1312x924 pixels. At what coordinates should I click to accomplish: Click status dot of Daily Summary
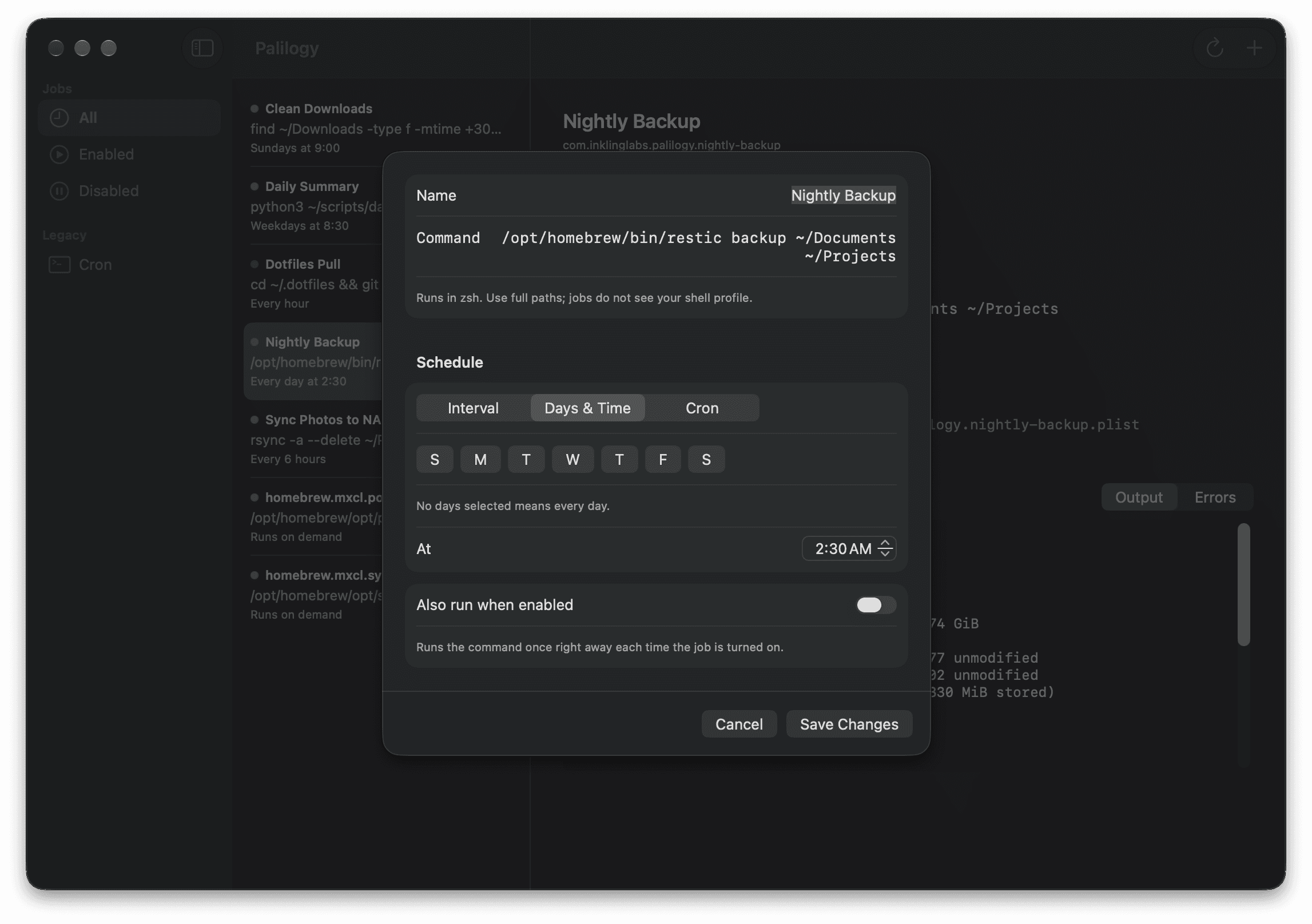click(255, 186)
